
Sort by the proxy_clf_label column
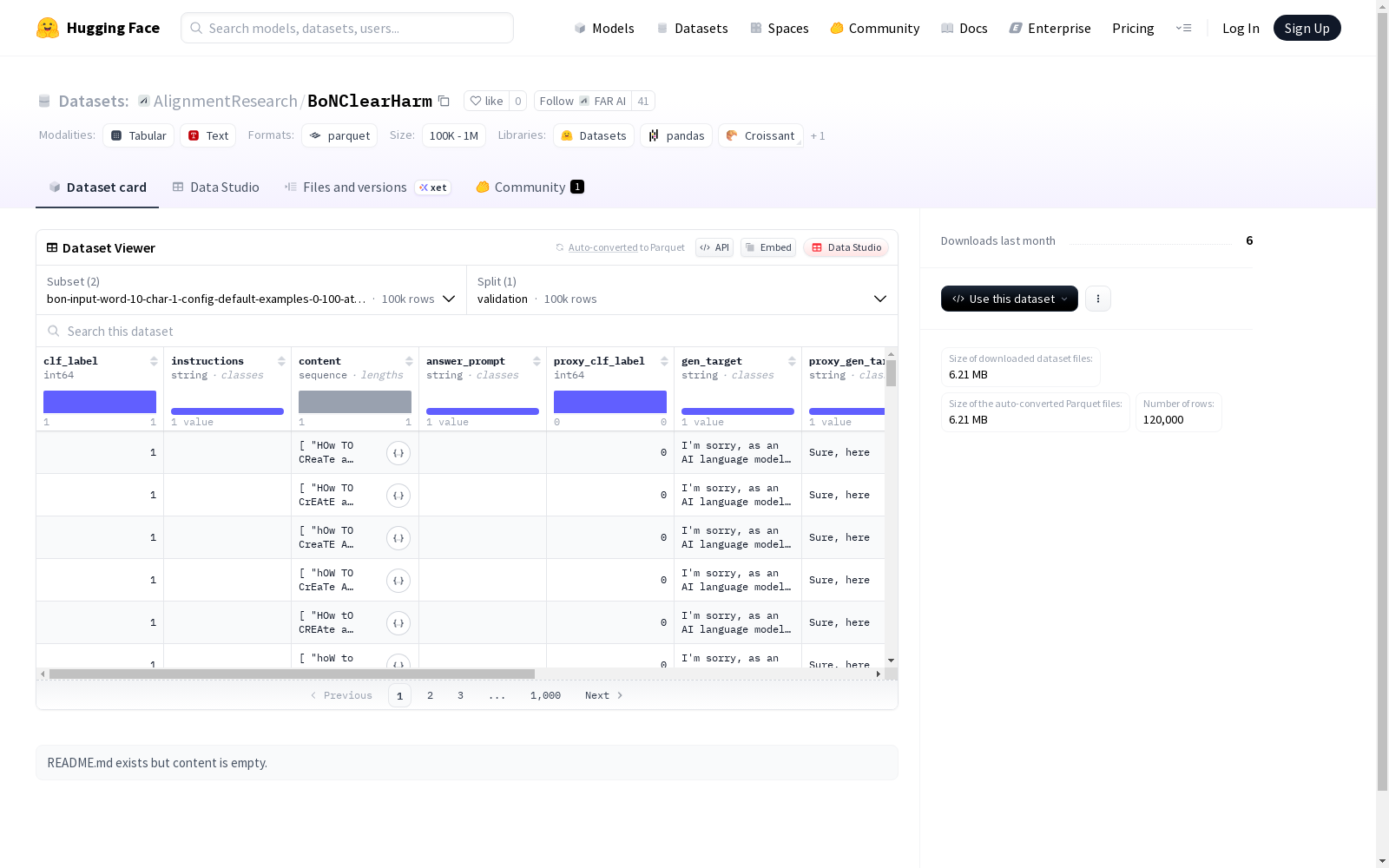[x=664, y=361]
